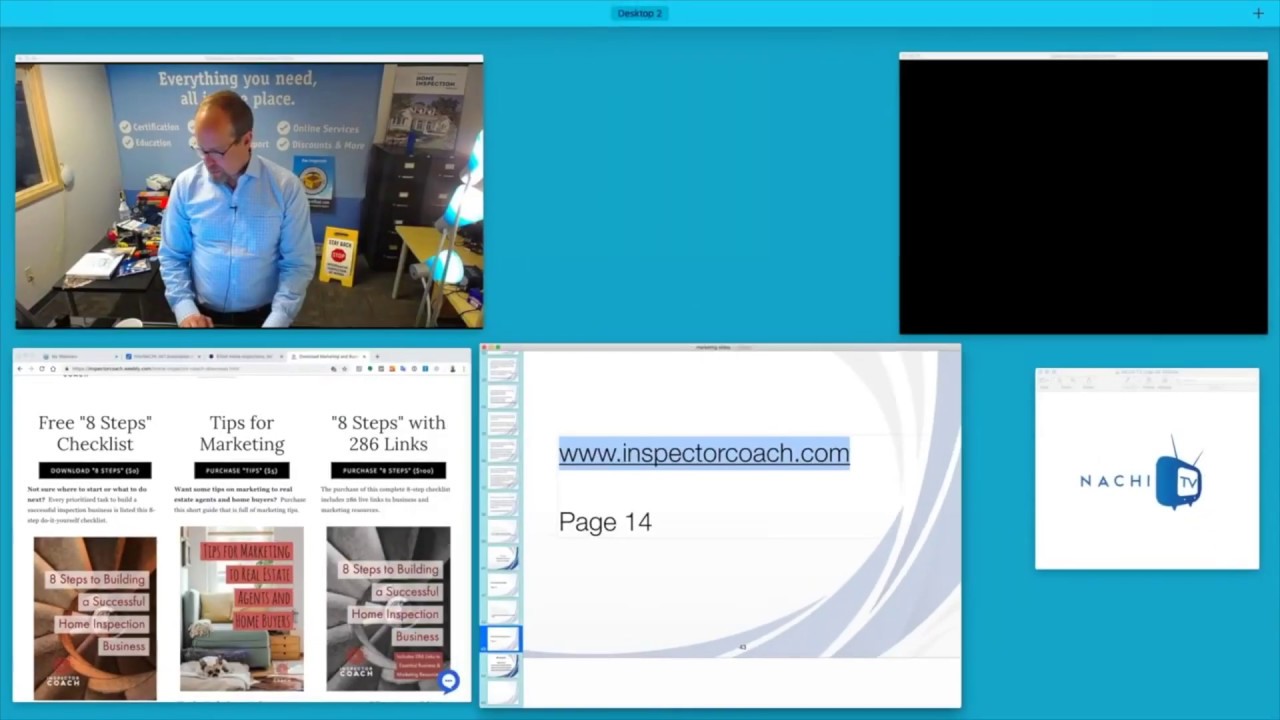Screen dimensions: 1280x720
Task: Select the webcam video window
Action: pyautogui.click(x=249, y=191)
